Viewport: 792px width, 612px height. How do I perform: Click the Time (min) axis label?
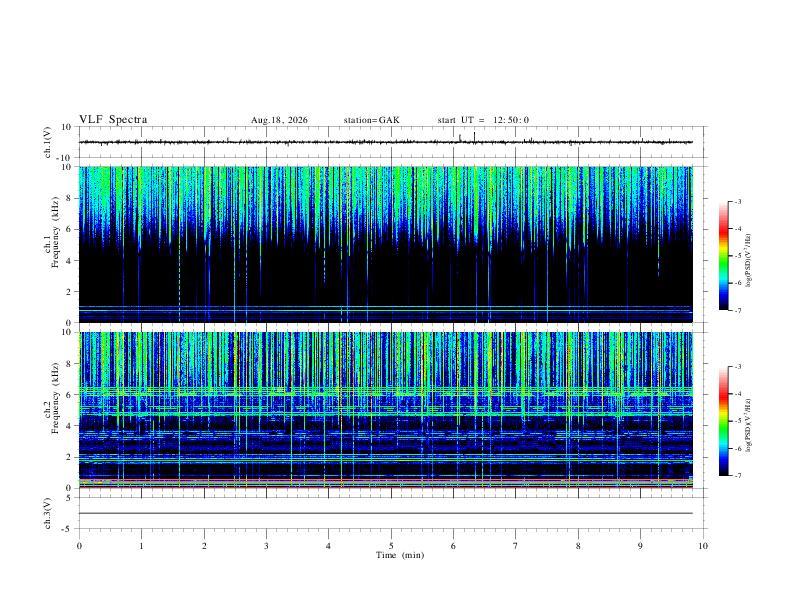pos(400,555)
